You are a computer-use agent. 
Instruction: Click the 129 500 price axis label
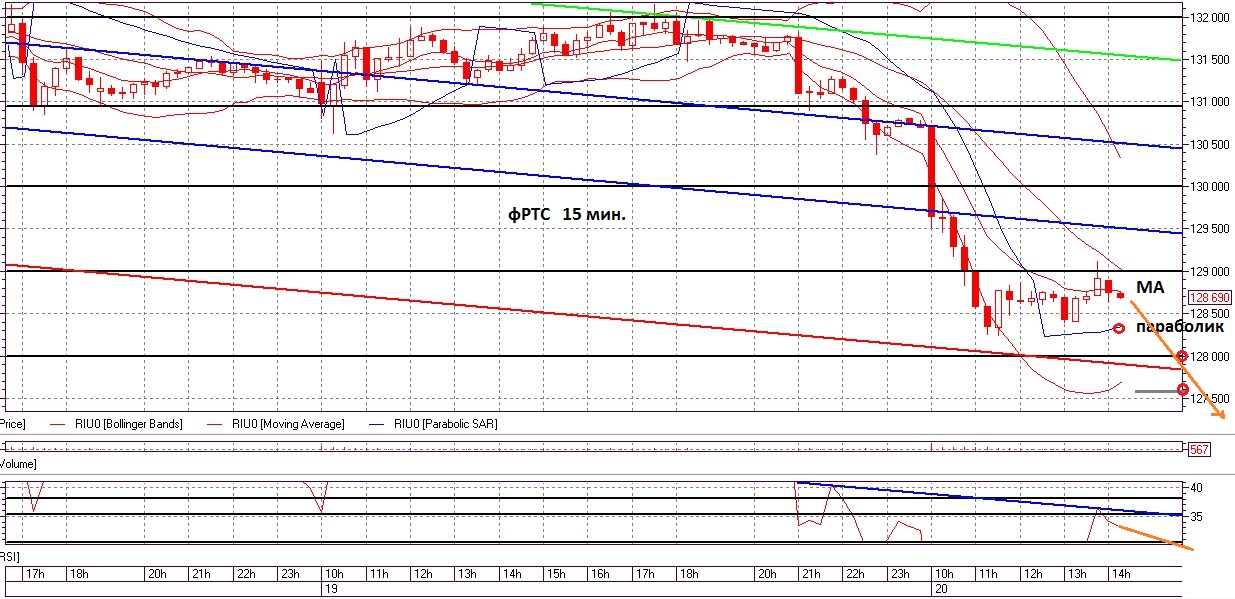point(1211,229)
